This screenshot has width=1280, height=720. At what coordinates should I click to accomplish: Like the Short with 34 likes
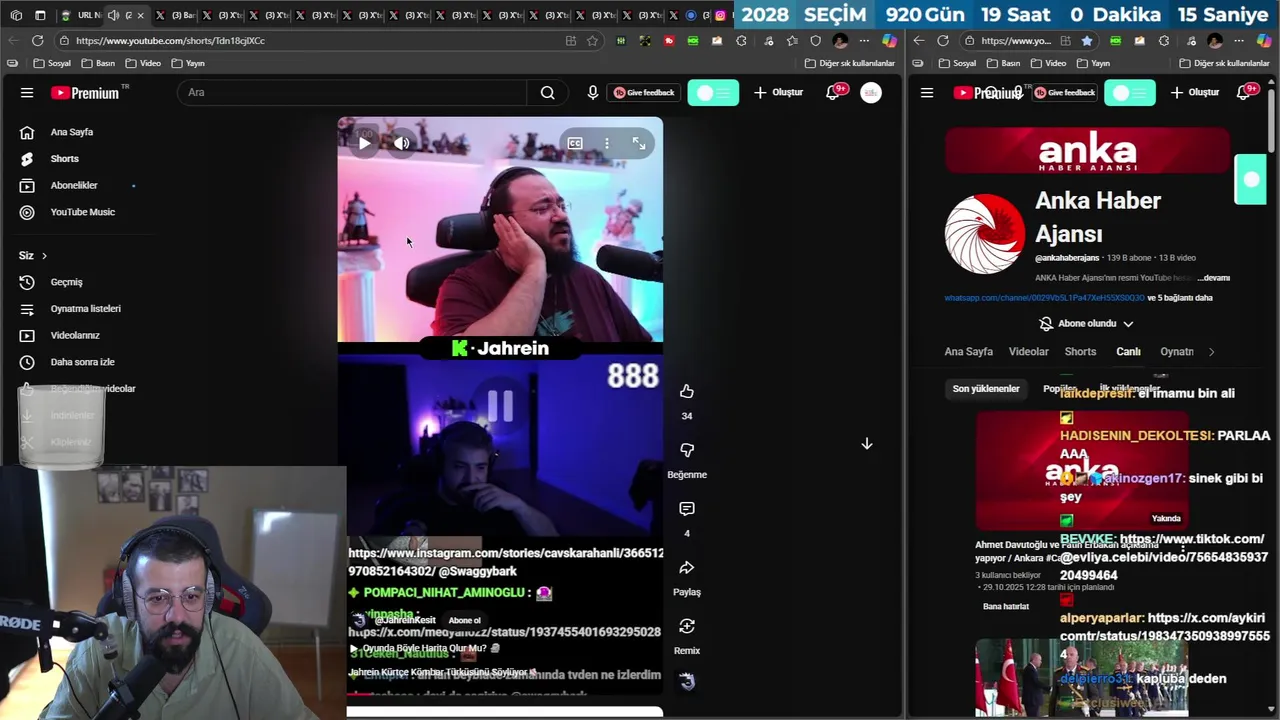click(687, 391)
